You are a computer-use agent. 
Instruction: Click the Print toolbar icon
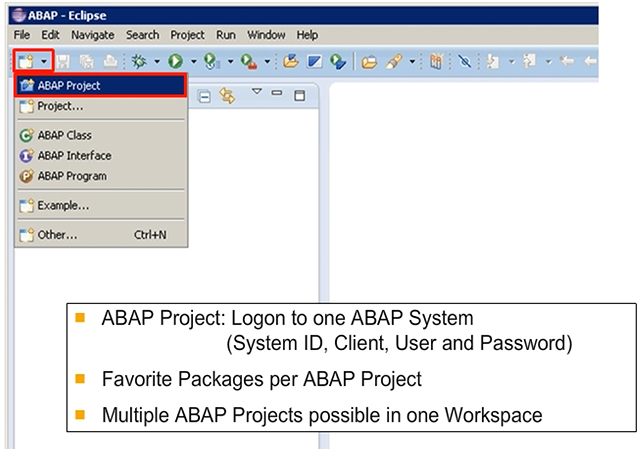111,61
